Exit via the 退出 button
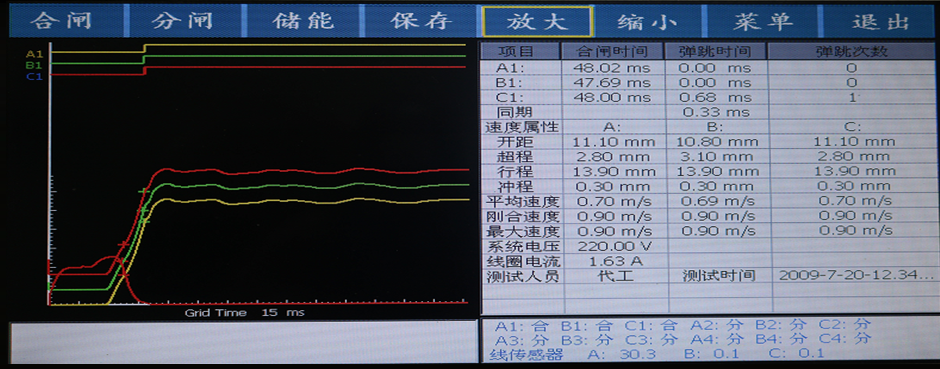This screenshot has width=940, height=369. coord(879,20)
